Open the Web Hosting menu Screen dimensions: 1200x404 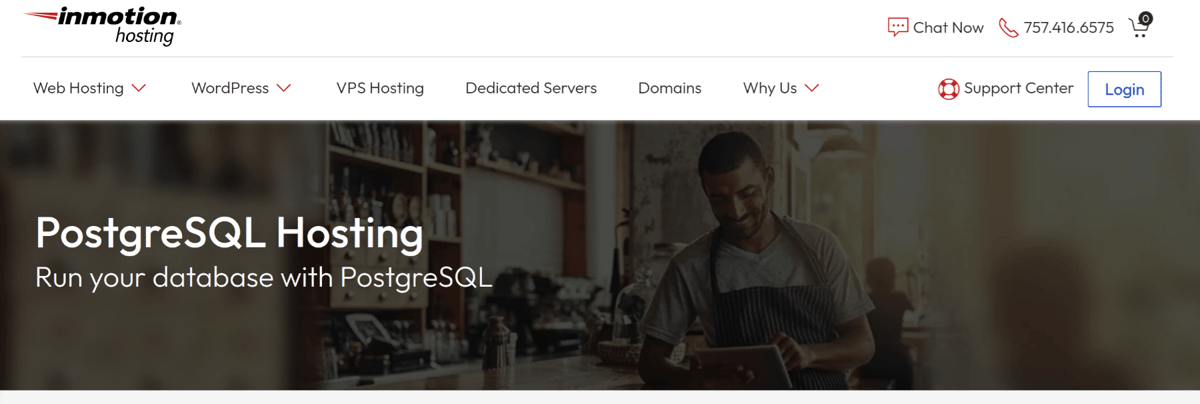point(78,88)
